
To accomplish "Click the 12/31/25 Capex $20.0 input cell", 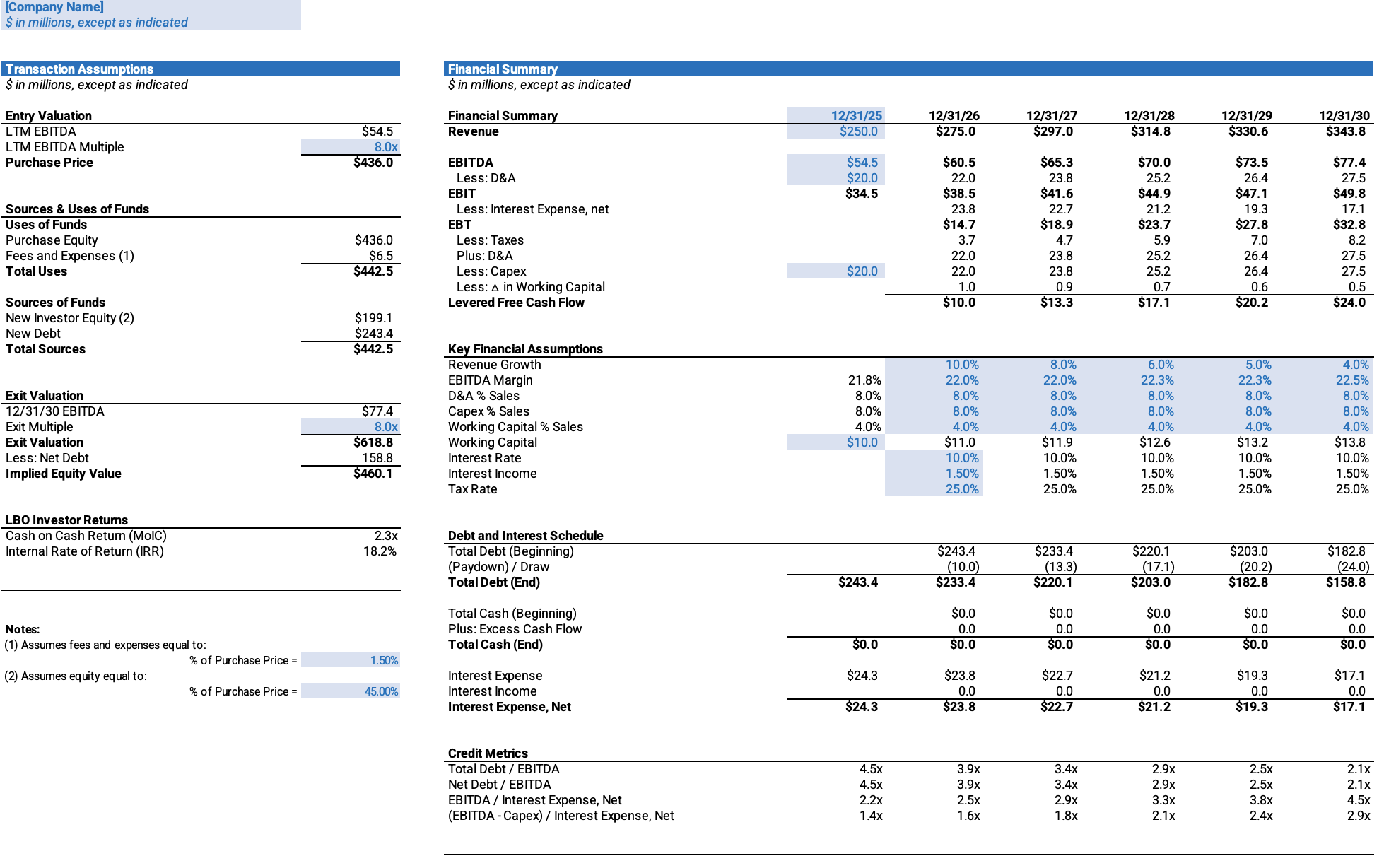I will pos(835,271).
